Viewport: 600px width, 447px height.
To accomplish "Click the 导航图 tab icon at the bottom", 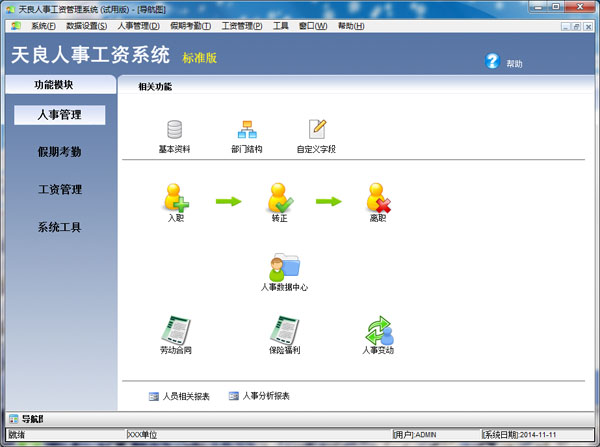I will coord(13,419).
